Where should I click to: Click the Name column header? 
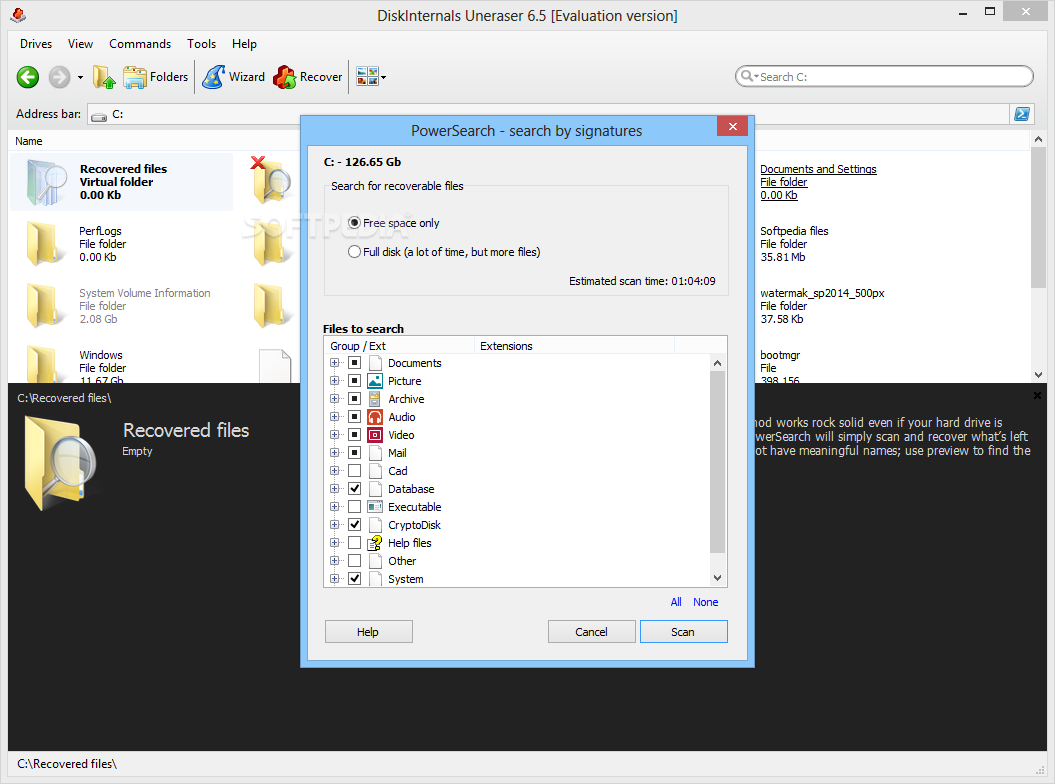(29, 141)
